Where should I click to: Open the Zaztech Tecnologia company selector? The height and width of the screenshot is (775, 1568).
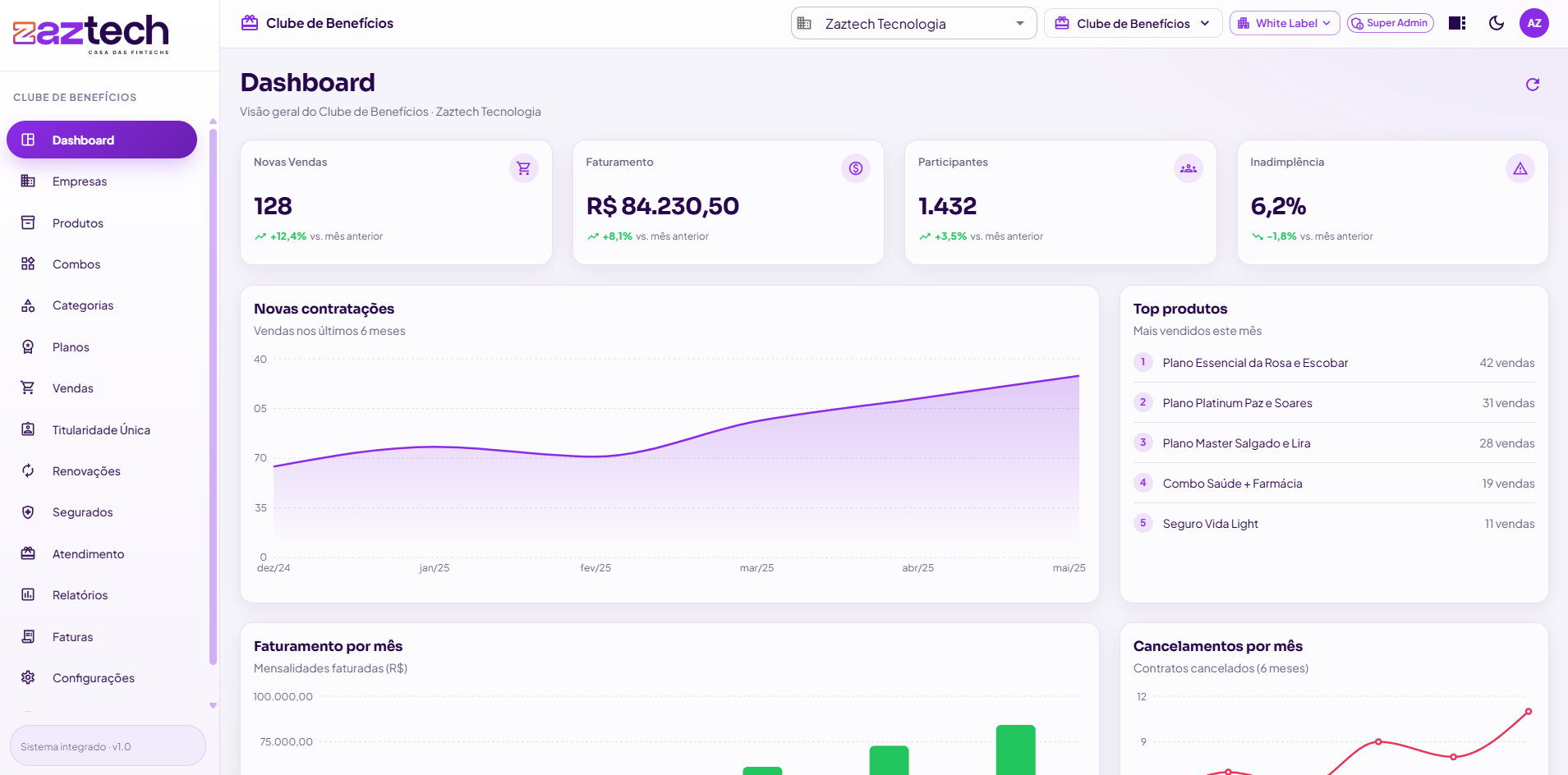click(x=913, y=24)
